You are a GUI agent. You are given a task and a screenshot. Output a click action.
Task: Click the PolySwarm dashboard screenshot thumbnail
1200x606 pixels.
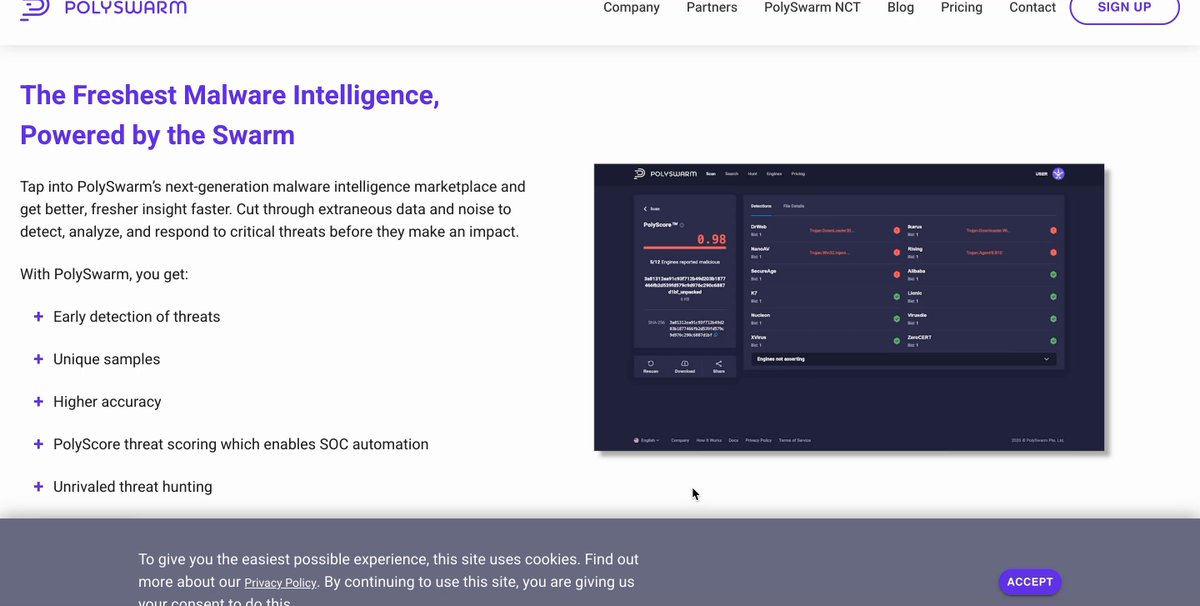pos(849,307)
